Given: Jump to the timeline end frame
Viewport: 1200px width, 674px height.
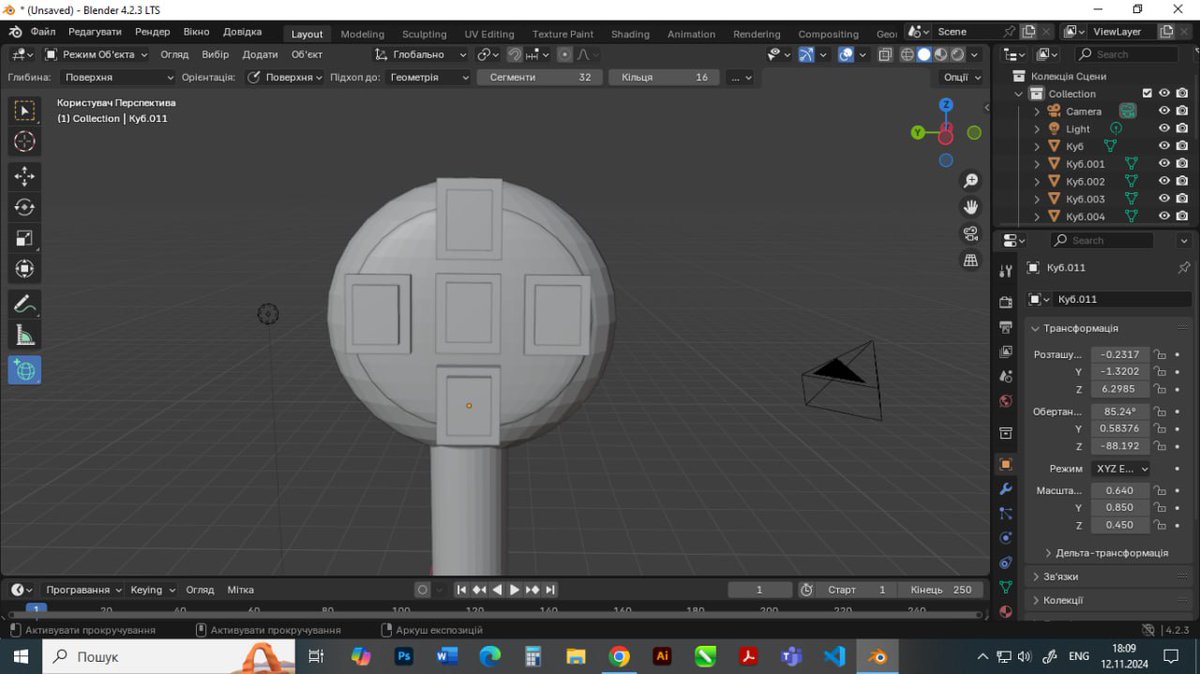Looking at the screenshot, I should (x=550, y=590).
